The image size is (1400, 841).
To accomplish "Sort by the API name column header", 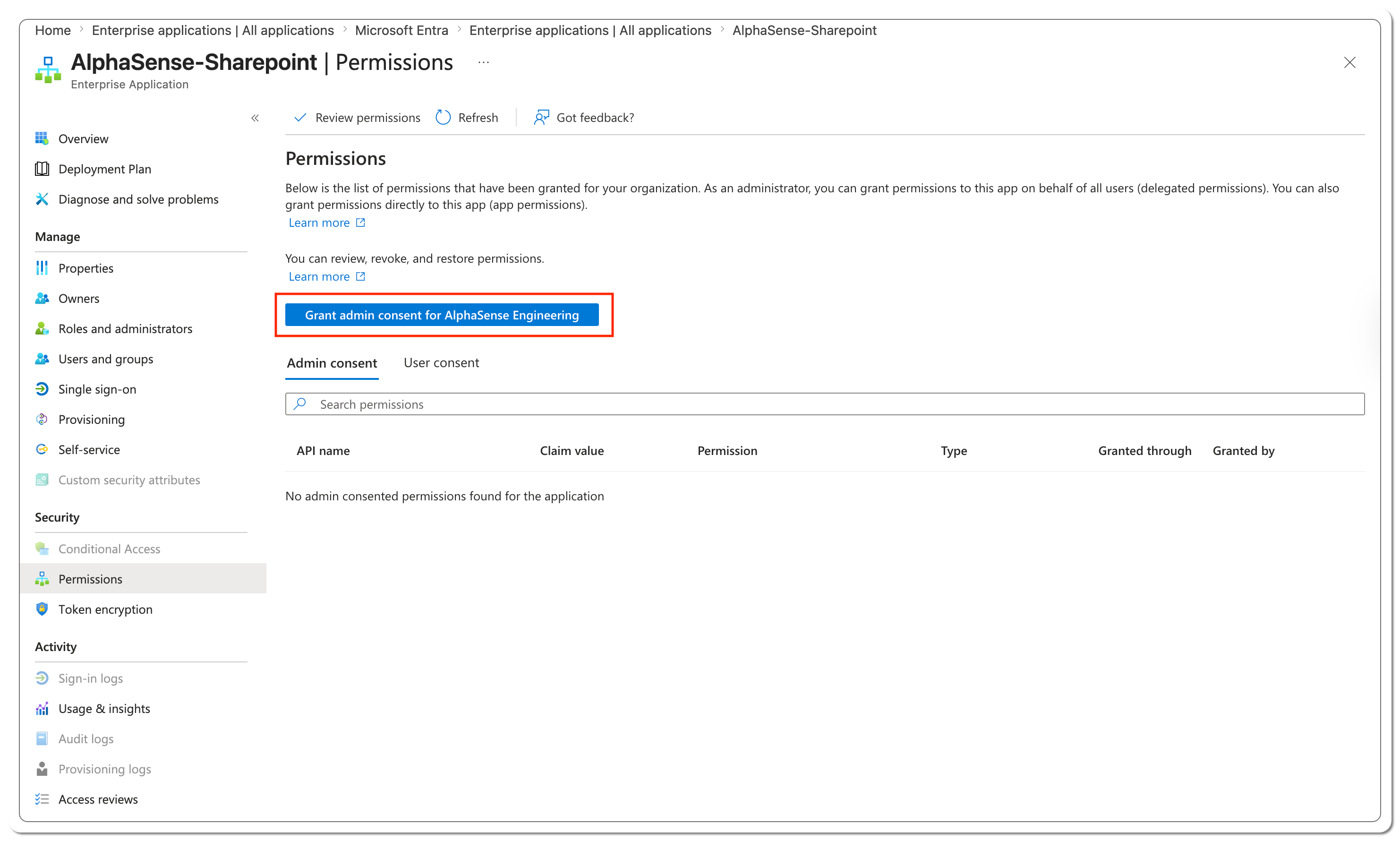I will click(x=323, y=451).
